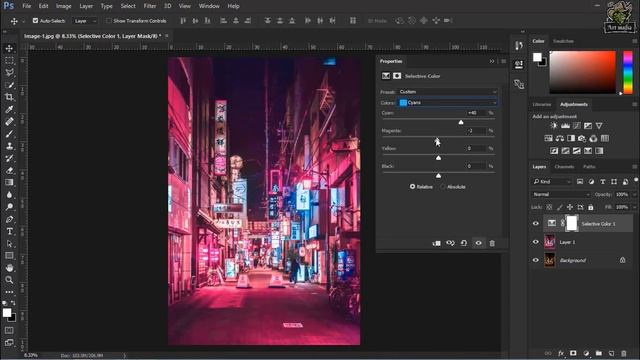Image resolution: width=640 pixels, height=360 pixels.
Task: Switch to the Swatches tab
Action: (x=563, y=41)
